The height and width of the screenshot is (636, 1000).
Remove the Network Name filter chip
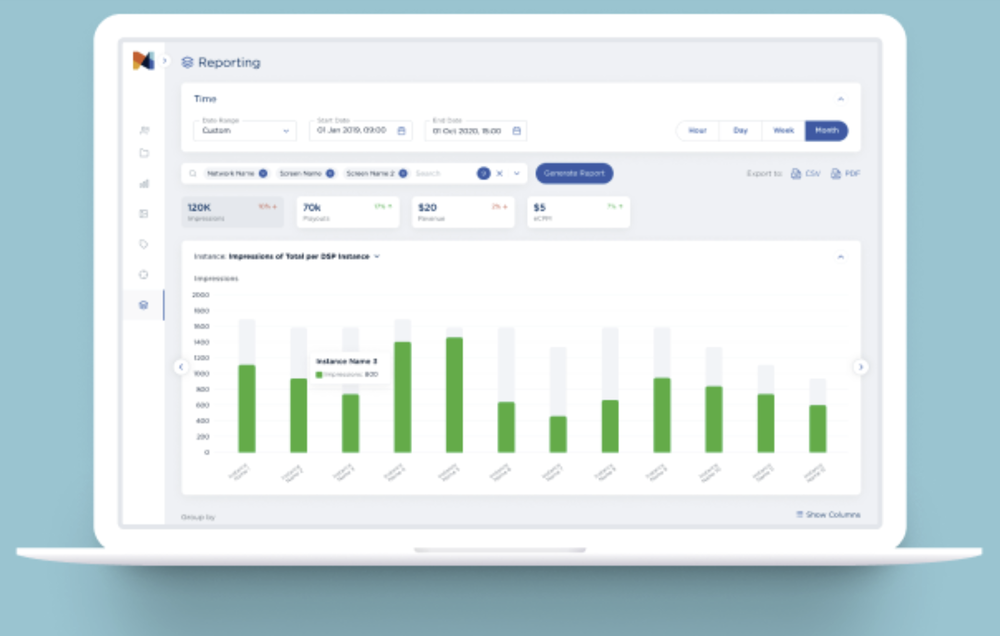pyautogui.click(x=263, y=174)
